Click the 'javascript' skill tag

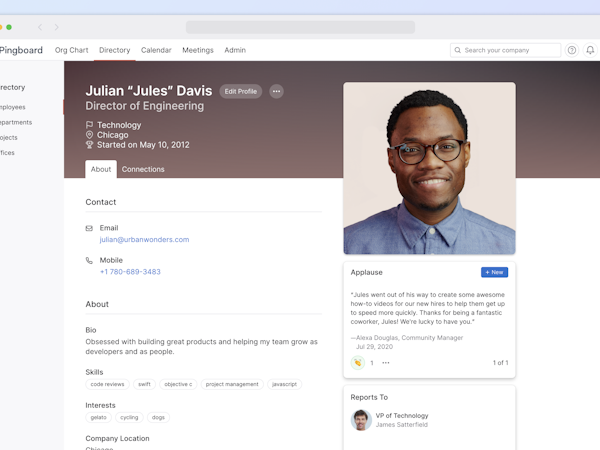tap(284, 384)
